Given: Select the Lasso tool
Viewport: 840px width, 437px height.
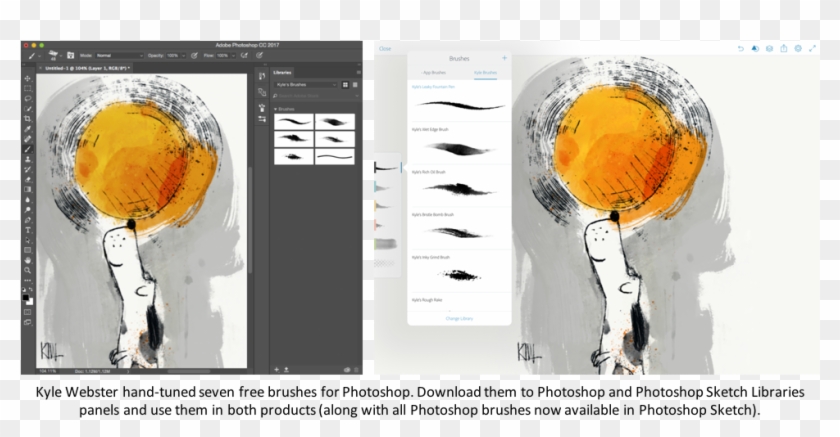Looking at the screenshot, I should tap(27, 99).
